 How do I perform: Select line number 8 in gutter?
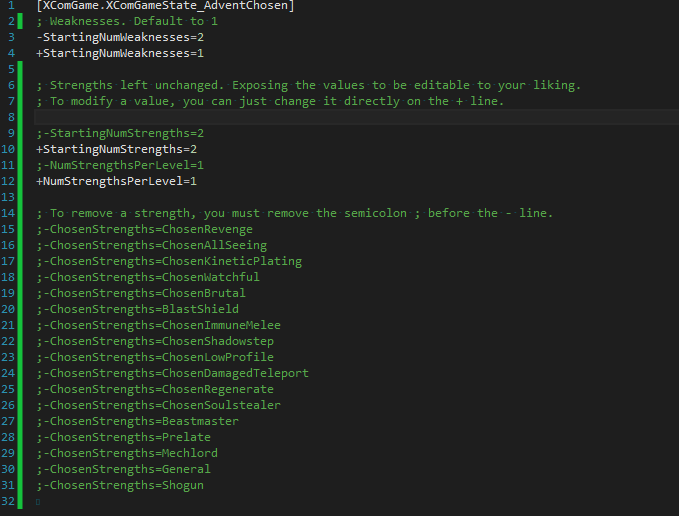click(x=11, y=117)
